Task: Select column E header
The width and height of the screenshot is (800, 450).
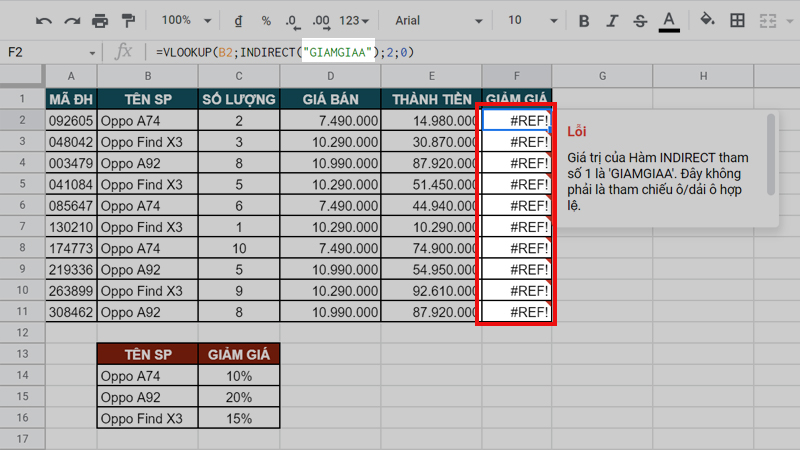Action: click(432, 76)
